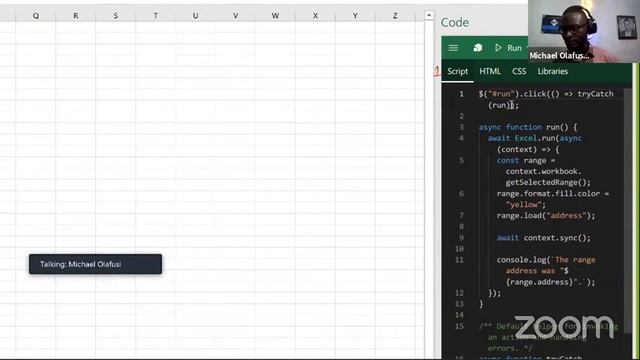Click "range.format.fill.color =" code text
This screenshot has height=360, width=640.
pos(553,193)
